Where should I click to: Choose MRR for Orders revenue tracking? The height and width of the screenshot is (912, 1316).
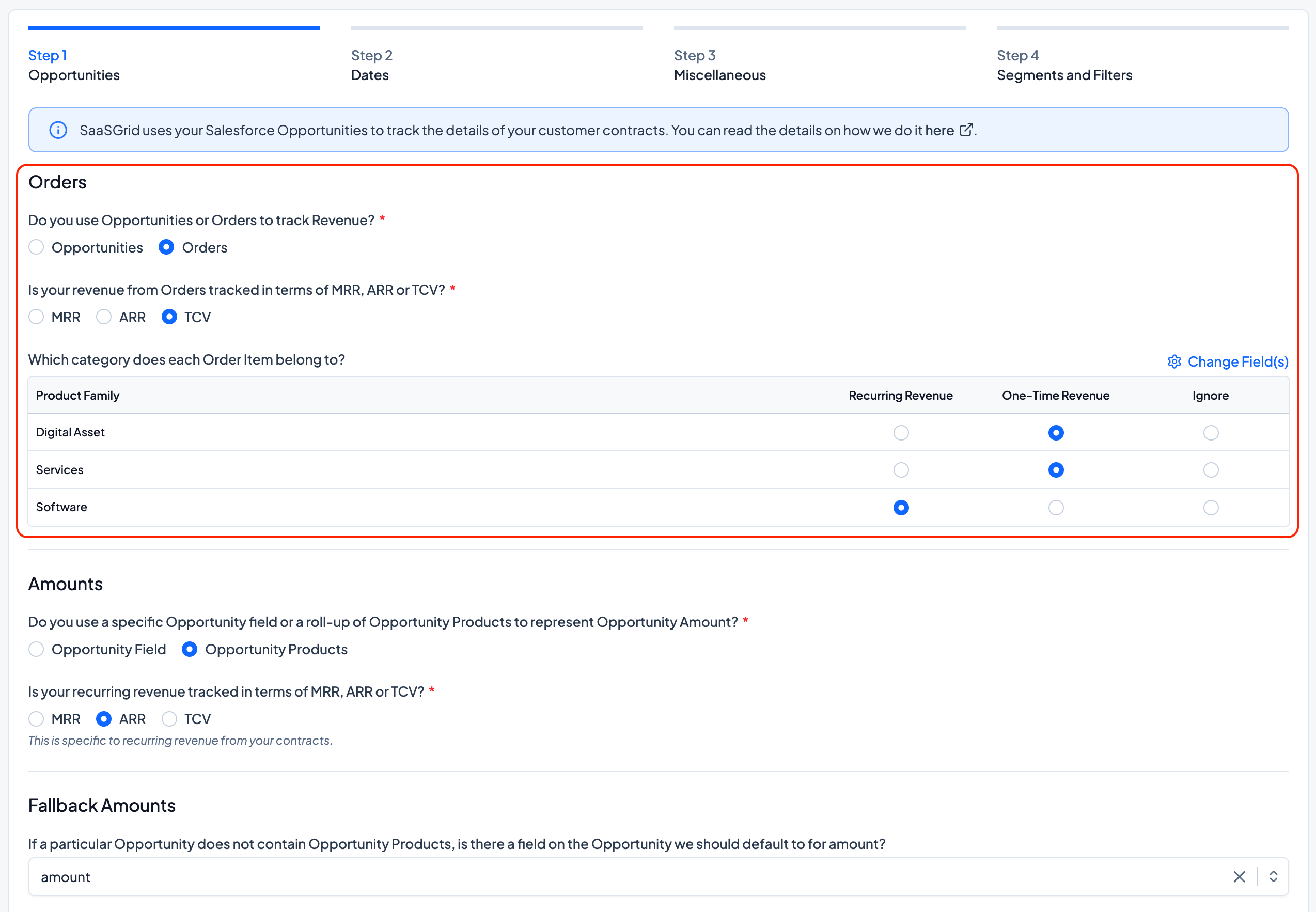[36, 317]
